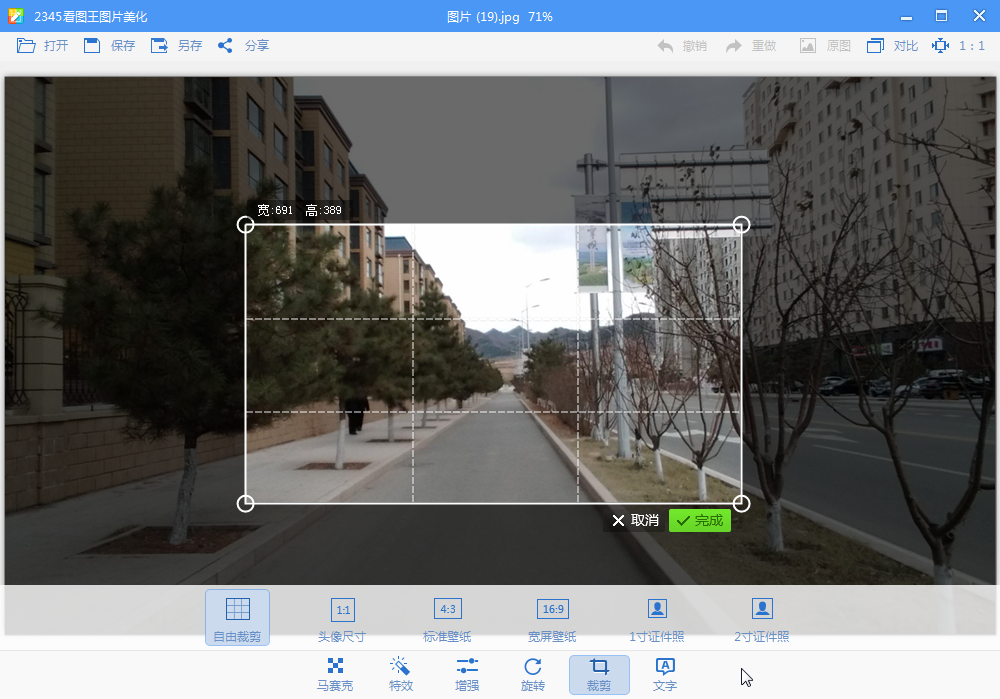This screenshot has width=1000, height=699.
Task: Select the 1-inch ID photo preset
Action: 657,617
